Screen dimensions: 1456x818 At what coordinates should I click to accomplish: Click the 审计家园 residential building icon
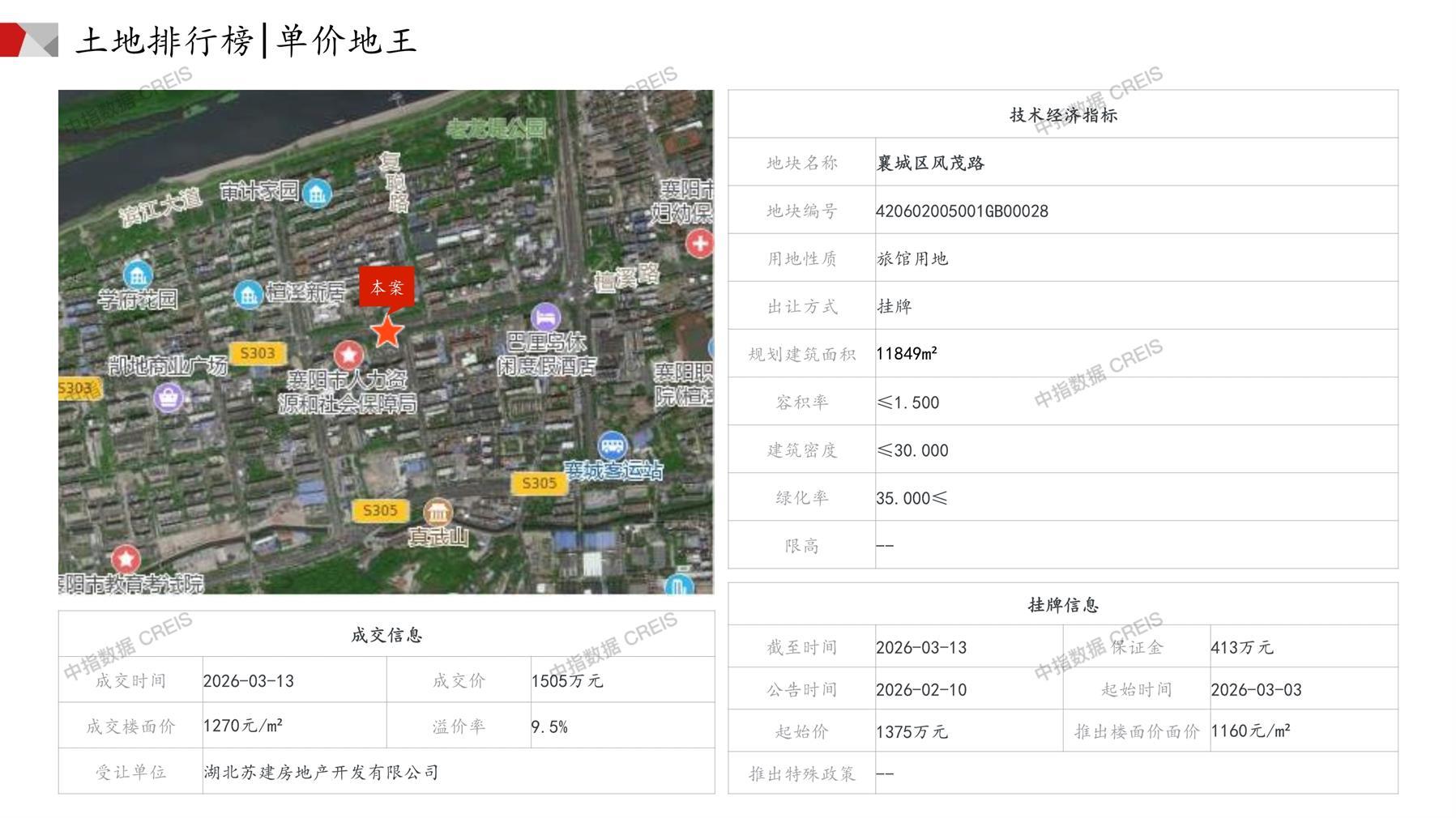pyautogui.click(x=317, y=194)
